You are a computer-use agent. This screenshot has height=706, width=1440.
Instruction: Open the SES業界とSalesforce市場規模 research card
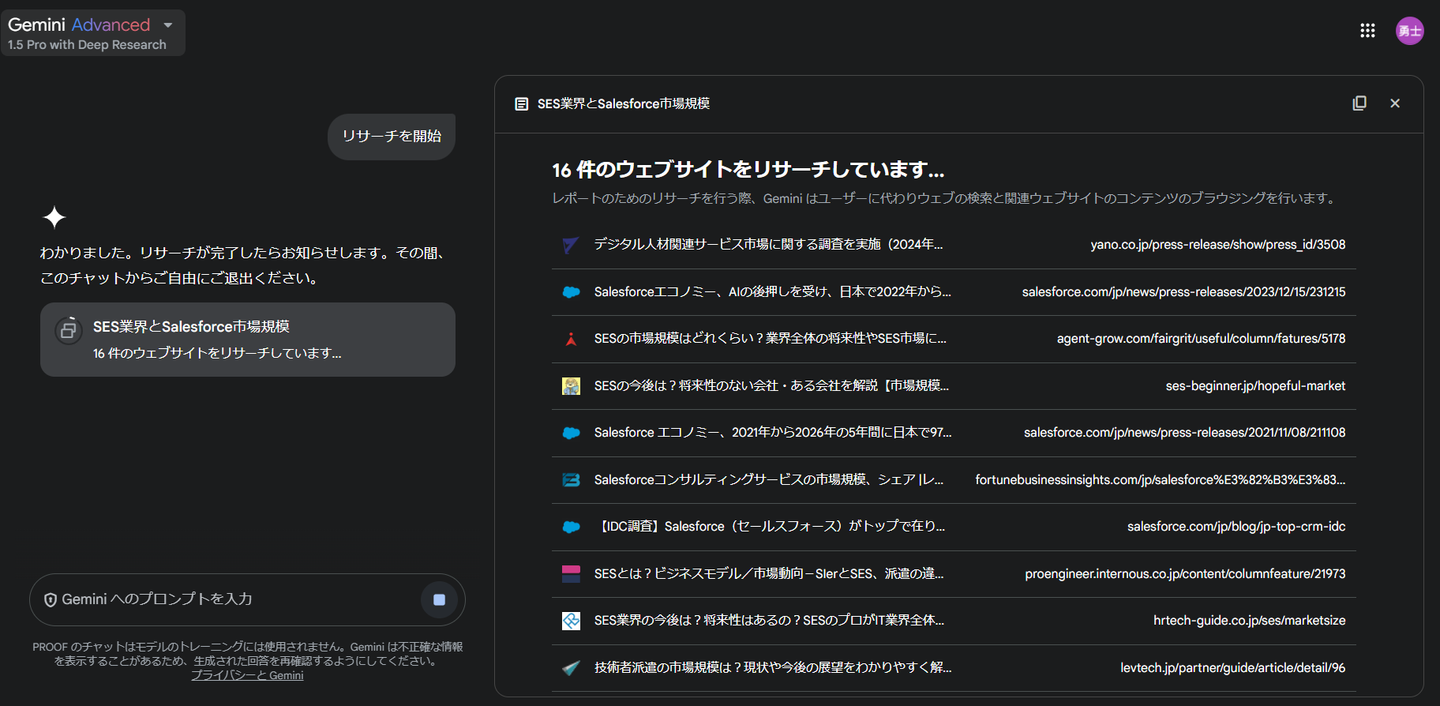click(x=247, y=340)
